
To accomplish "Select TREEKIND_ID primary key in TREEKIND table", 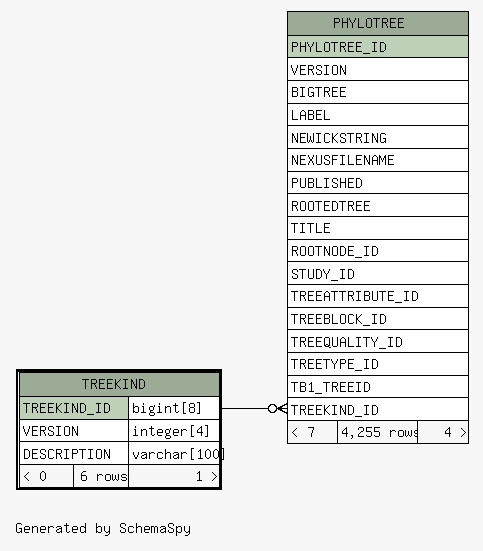I will coord(74,408).
